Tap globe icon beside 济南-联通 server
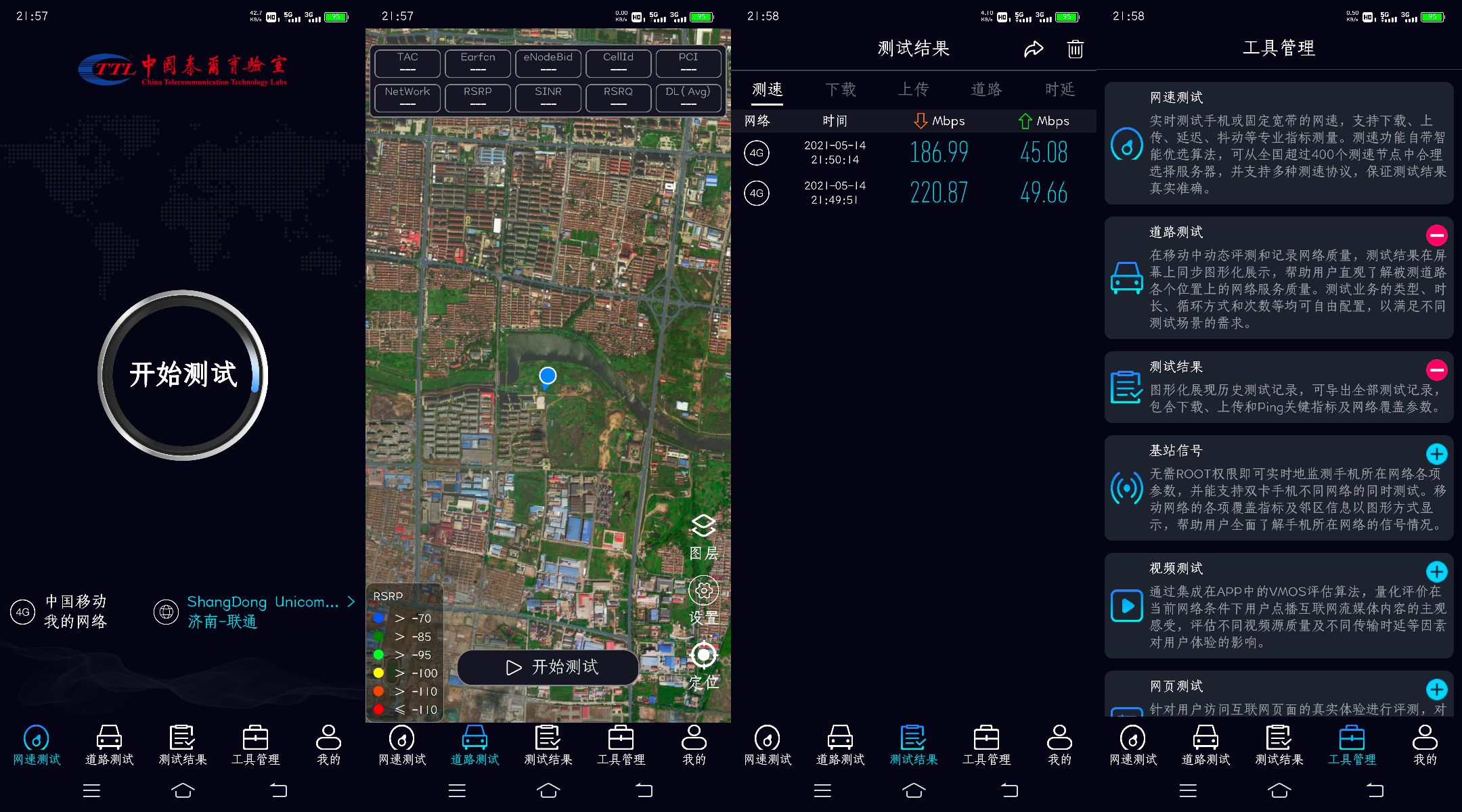The image size is (1462, 812). coord(166,612)
